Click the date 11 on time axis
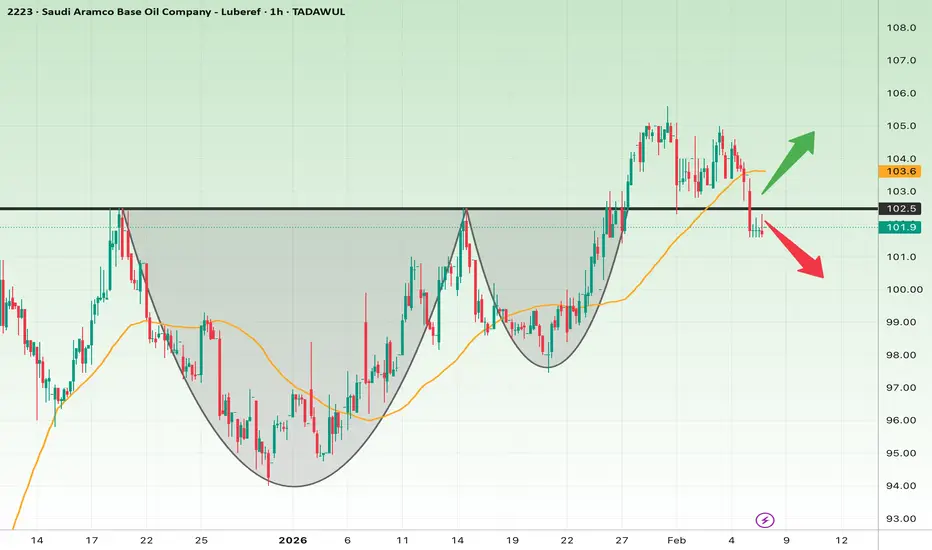This screenshot has height=550, width=932. 402,540
